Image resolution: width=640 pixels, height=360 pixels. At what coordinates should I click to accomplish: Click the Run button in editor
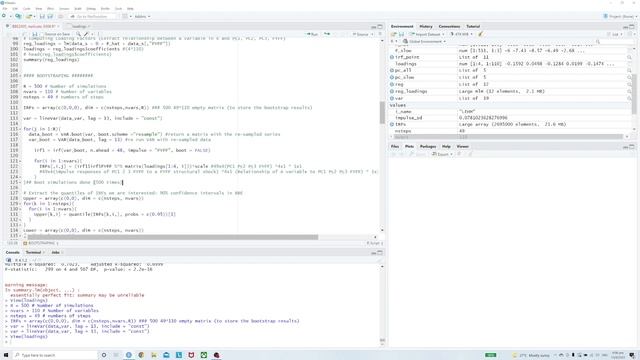pos(312,34)
